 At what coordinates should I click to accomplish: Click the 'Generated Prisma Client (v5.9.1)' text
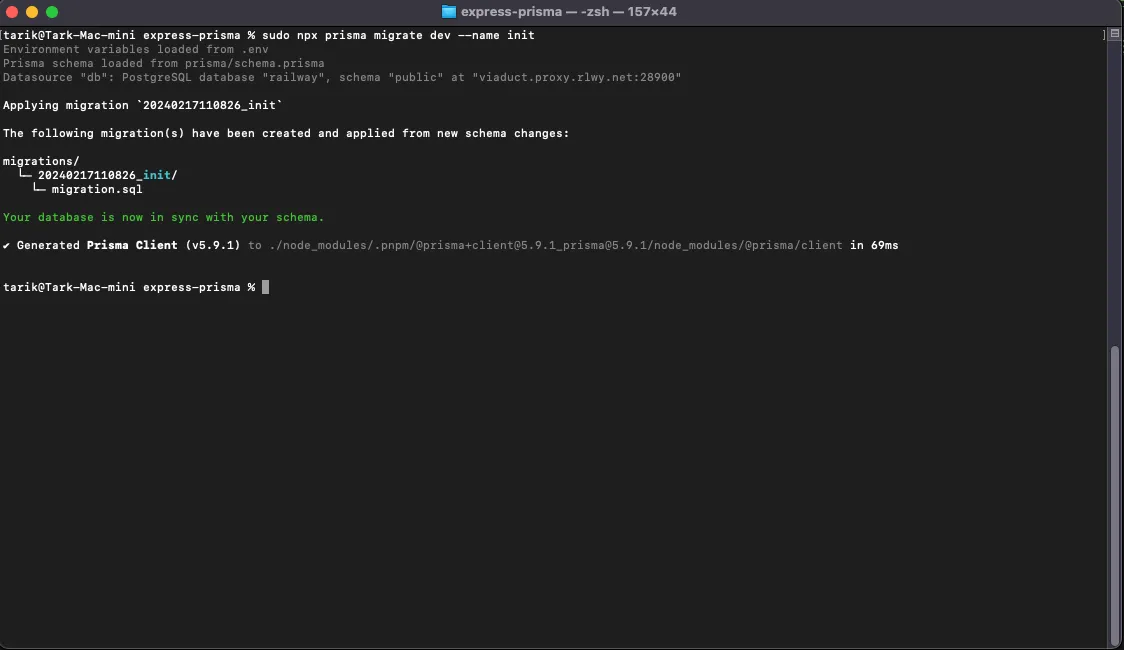pos(128,245)
